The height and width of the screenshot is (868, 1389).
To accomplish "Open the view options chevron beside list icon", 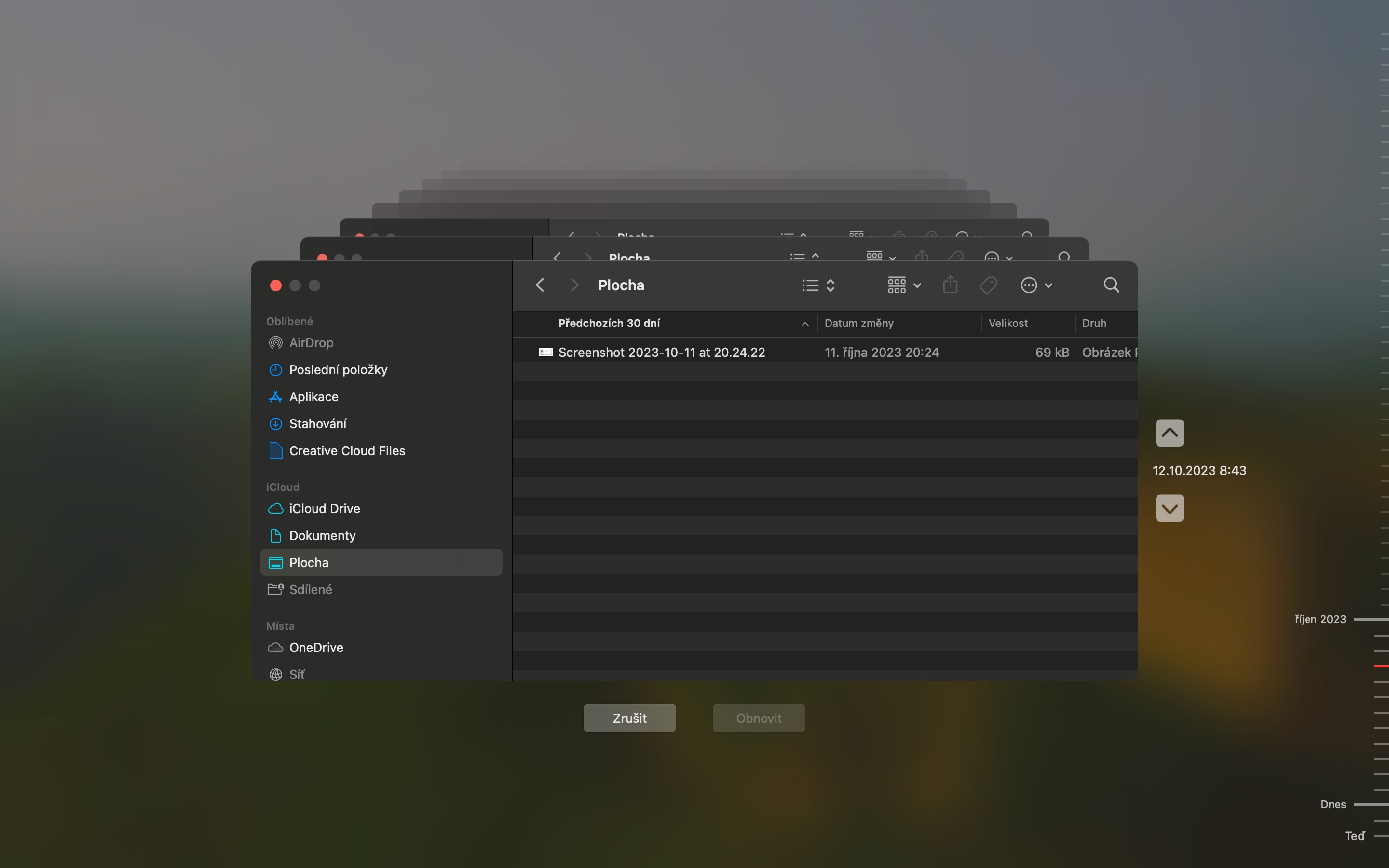I will (831, 285).
